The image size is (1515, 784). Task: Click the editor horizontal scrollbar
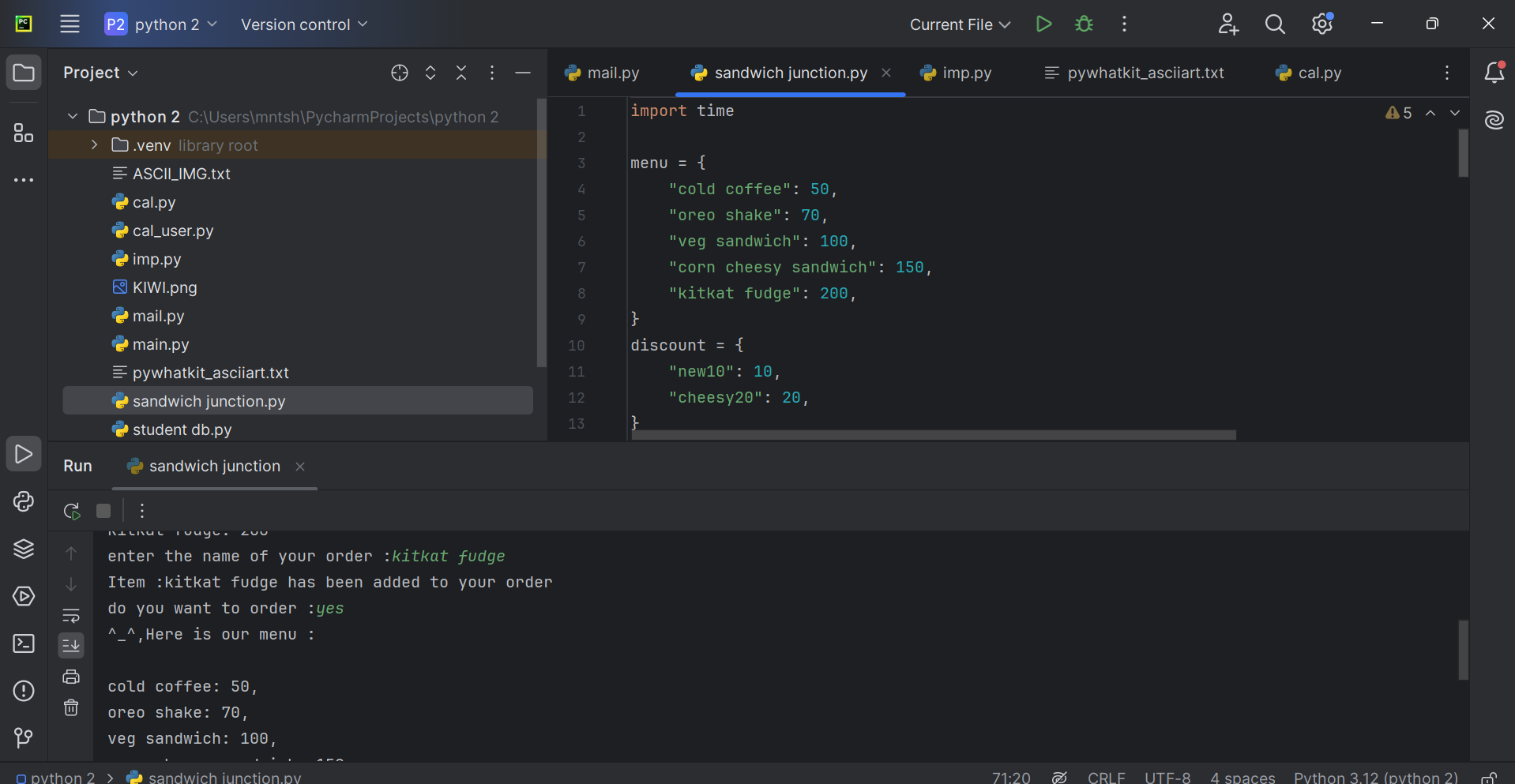[934, 435]
